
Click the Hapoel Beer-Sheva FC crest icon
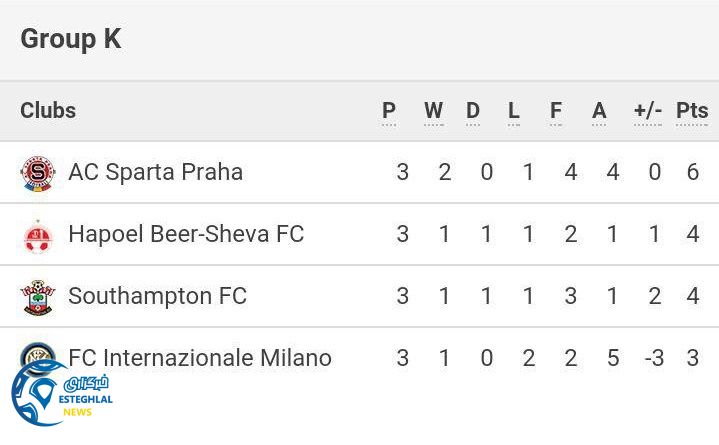point(38,235)
